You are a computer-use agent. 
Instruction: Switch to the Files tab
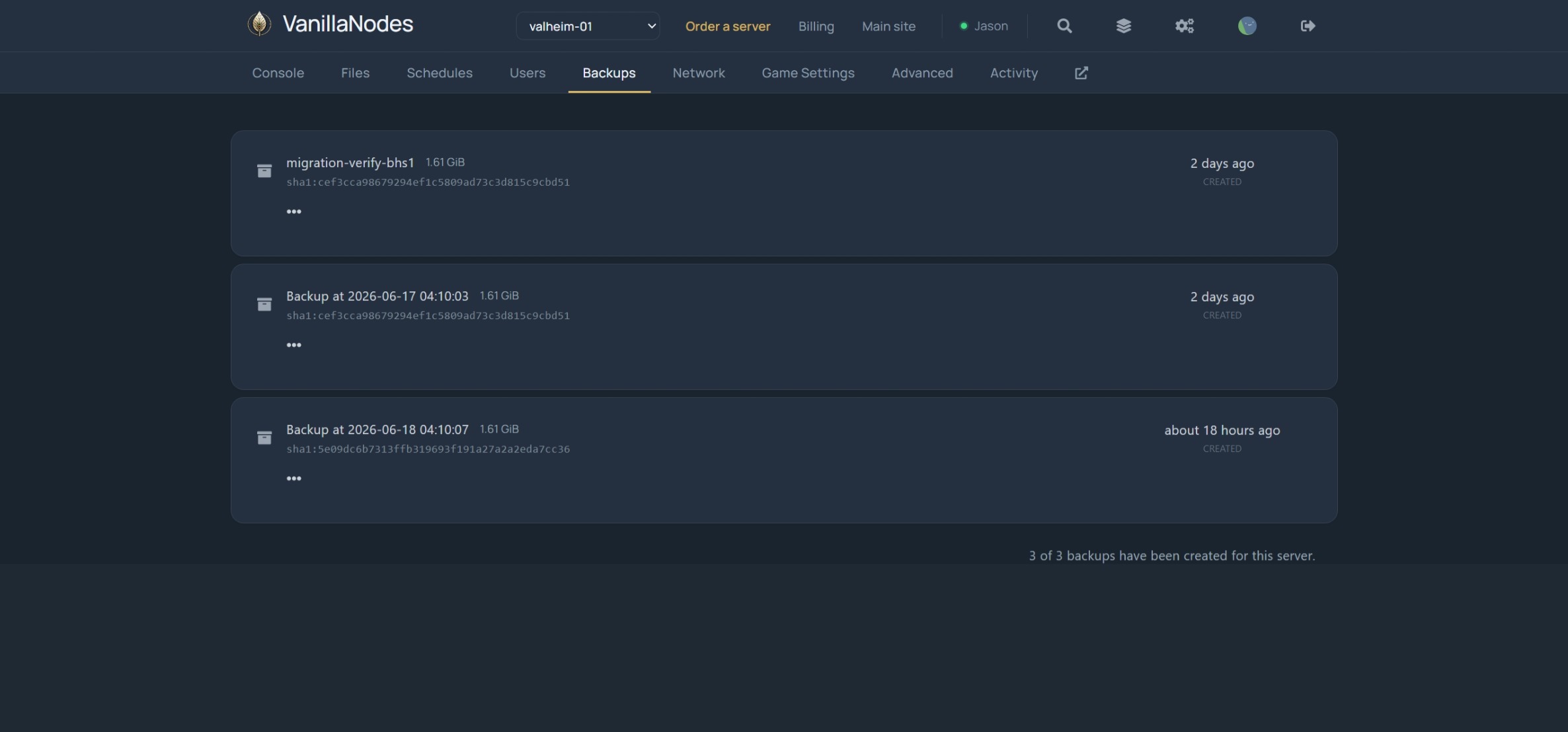(356, 73)
